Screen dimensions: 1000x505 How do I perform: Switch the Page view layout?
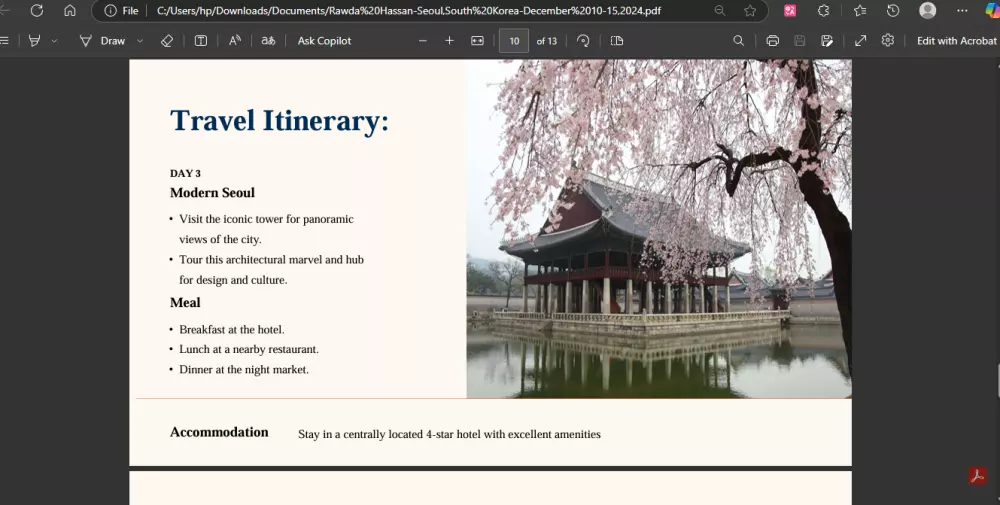[x=617, y=41]
